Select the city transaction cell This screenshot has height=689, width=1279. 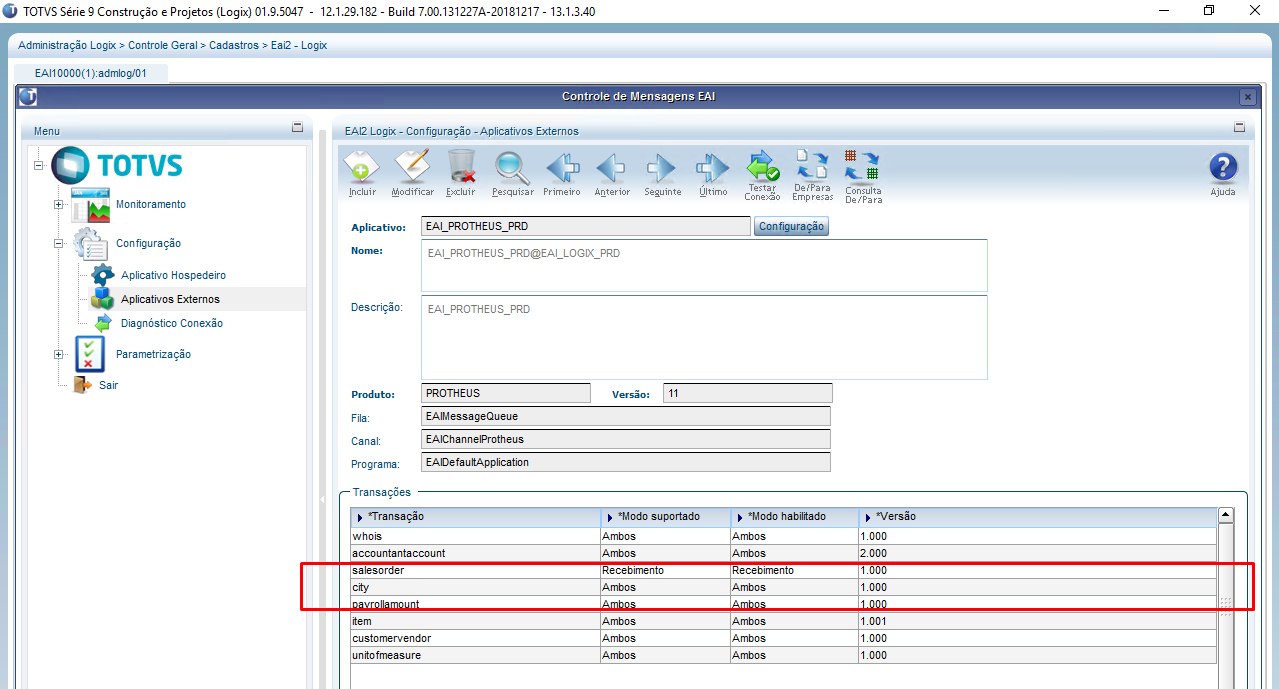(475, 587)
